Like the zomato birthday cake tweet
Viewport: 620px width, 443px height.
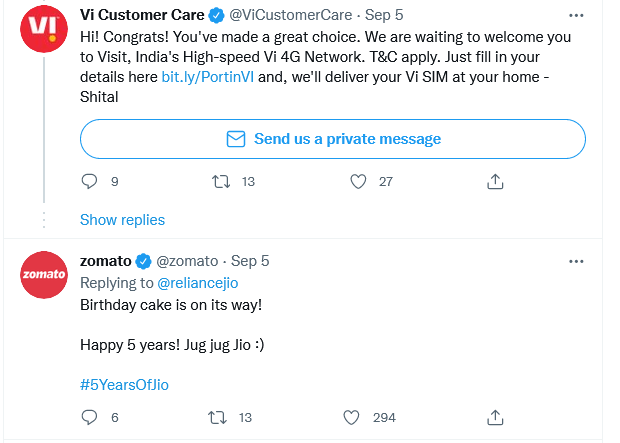coord(351,417)
